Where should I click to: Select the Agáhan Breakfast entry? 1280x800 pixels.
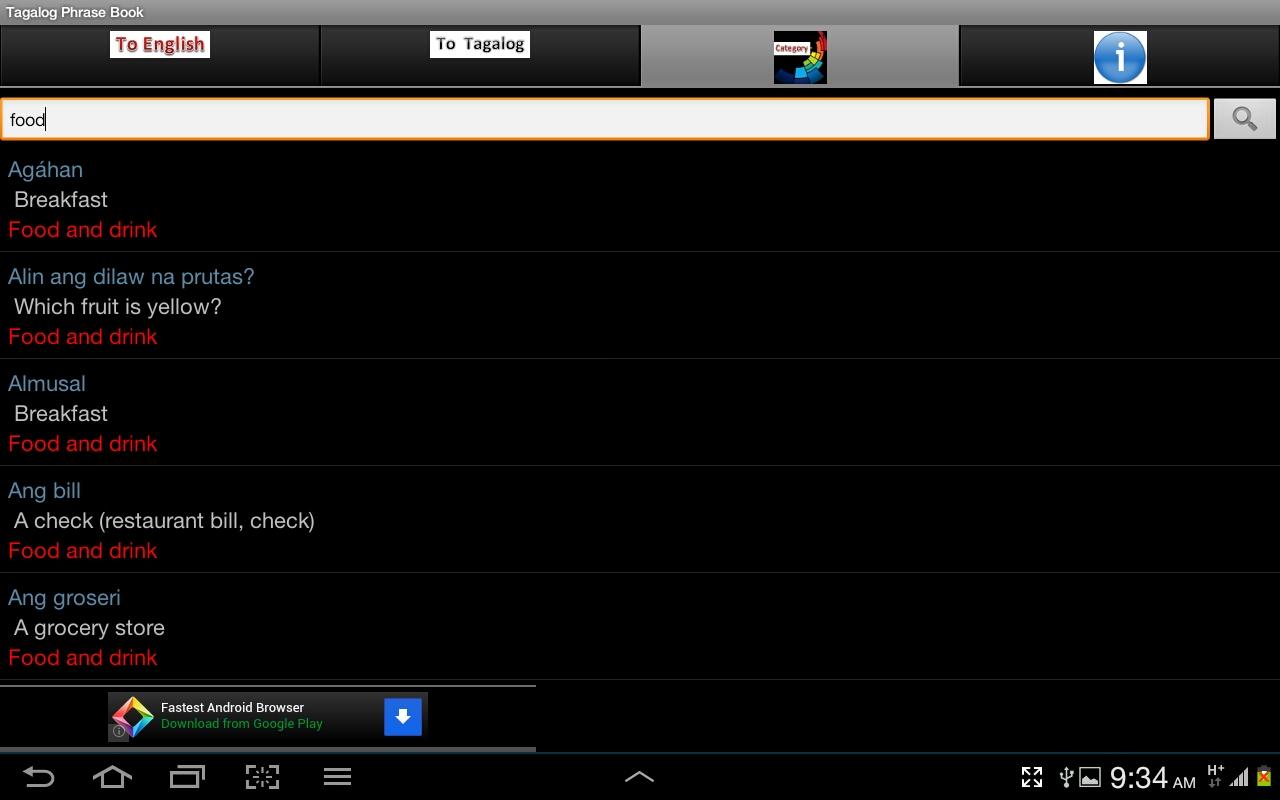click(x=640, y=199)
